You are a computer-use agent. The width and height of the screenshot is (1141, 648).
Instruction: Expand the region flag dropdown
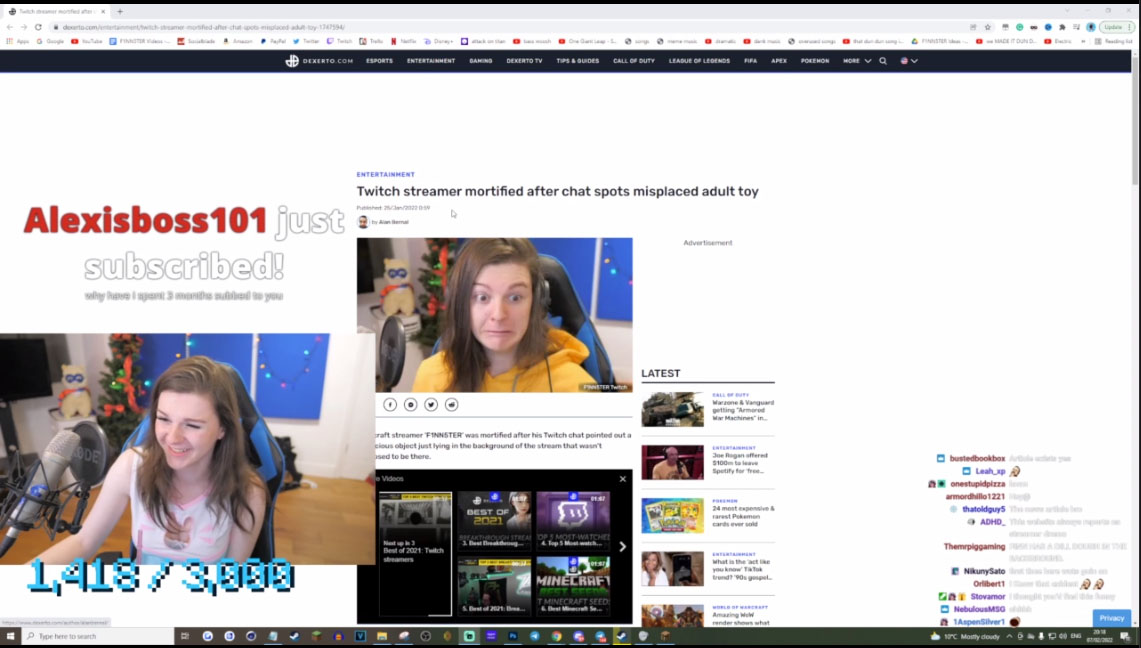pyautogui.click(x=909, y=61)
